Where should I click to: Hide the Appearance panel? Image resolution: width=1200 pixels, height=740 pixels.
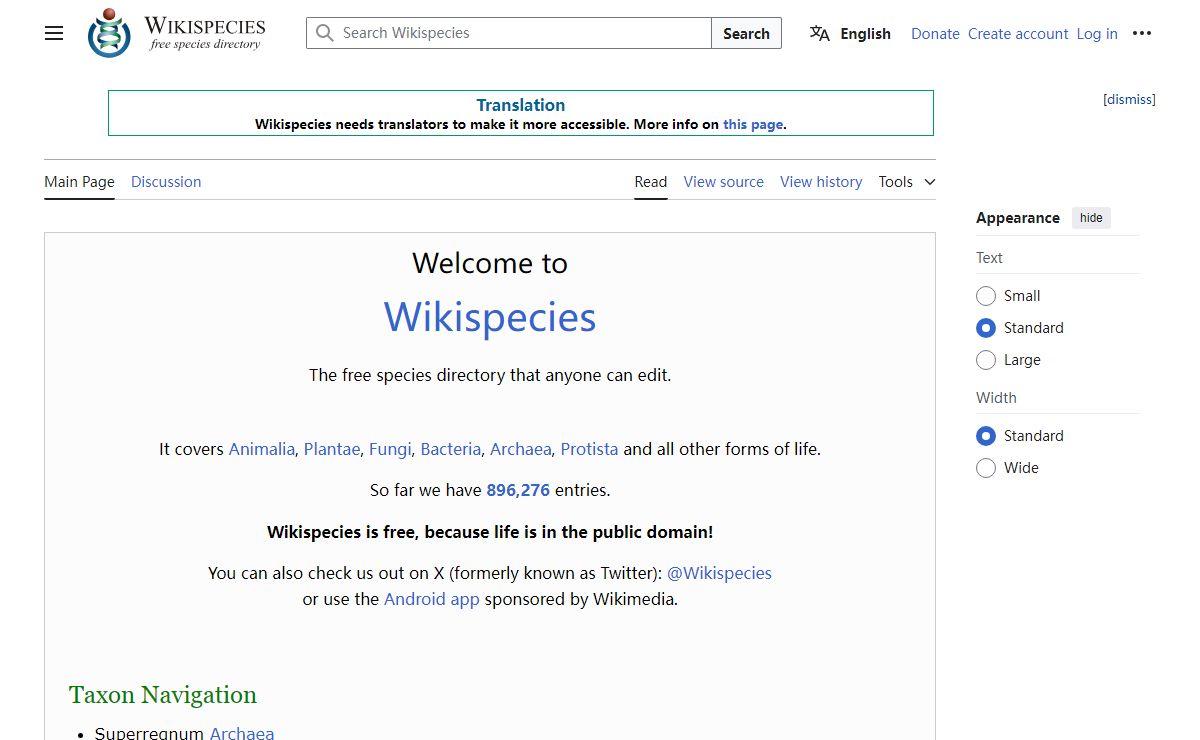click(x=1091, y=218)
